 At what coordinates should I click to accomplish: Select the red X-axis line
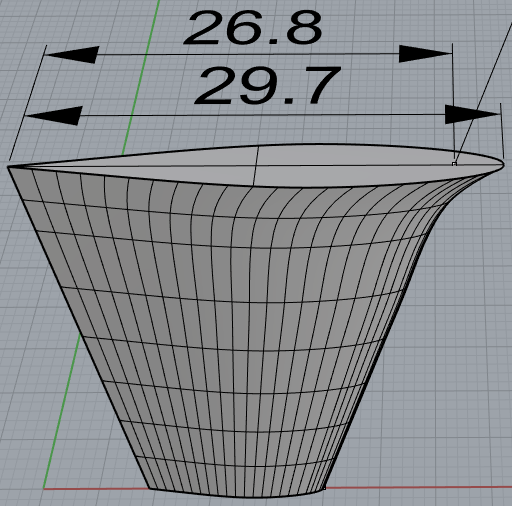417,487
